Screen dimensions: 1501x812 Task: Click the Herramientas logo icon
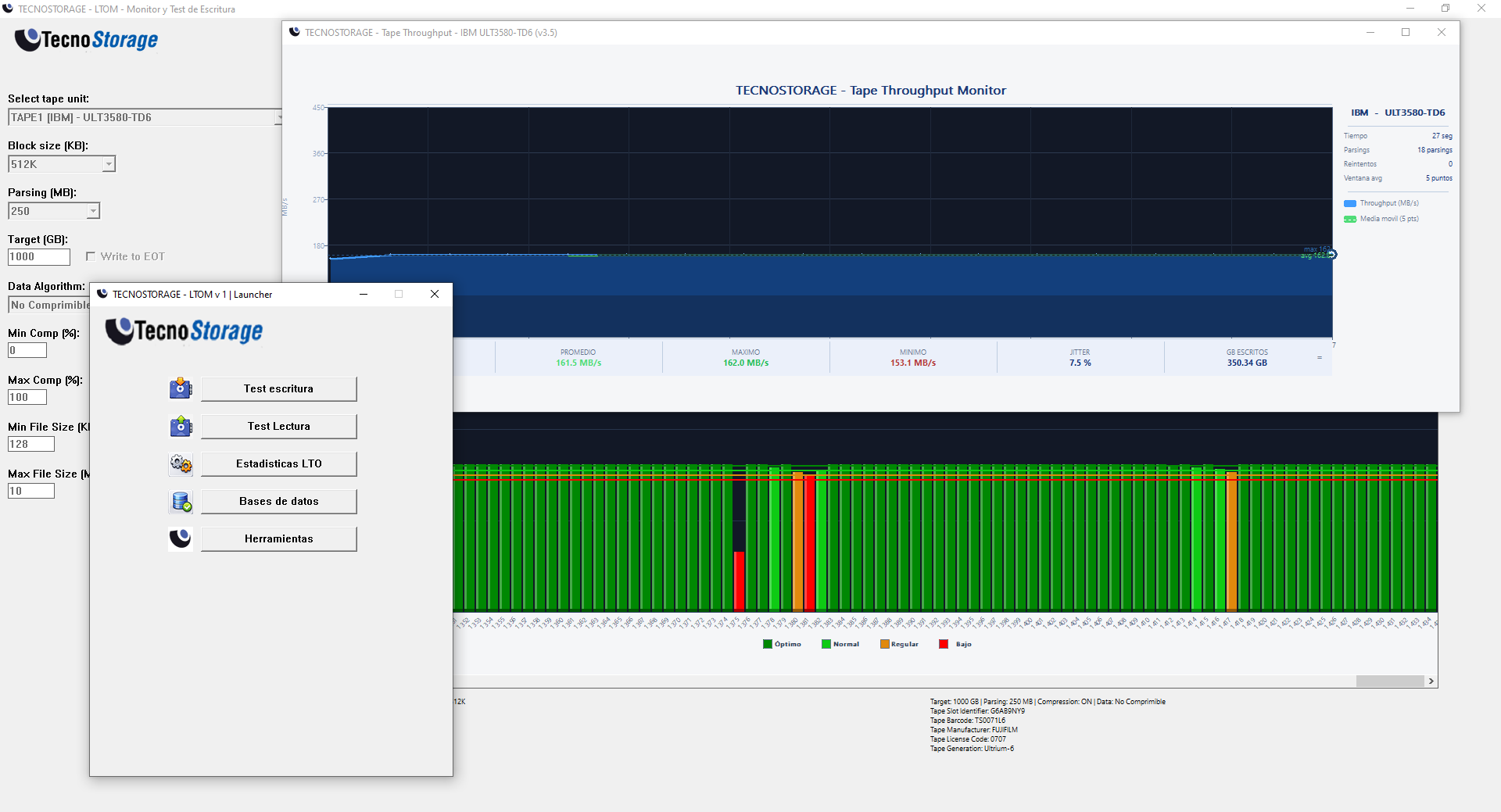[x=181, y=538]
